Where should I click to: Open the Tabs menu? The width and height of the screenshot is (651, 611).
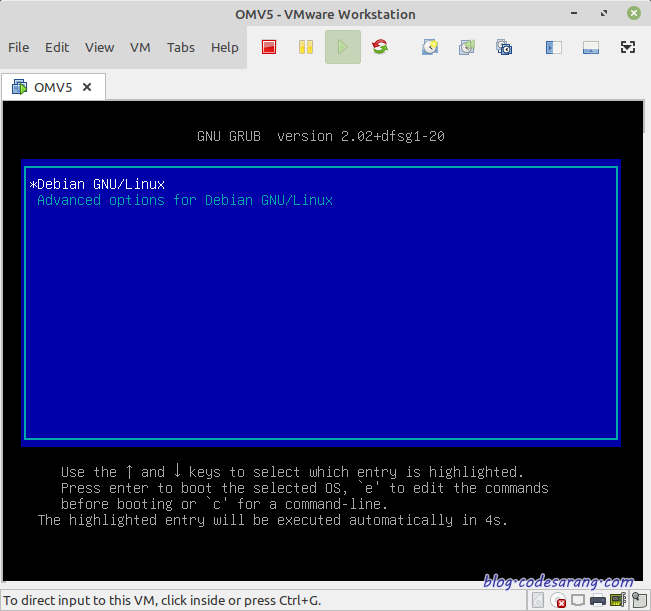click(181, 47)
